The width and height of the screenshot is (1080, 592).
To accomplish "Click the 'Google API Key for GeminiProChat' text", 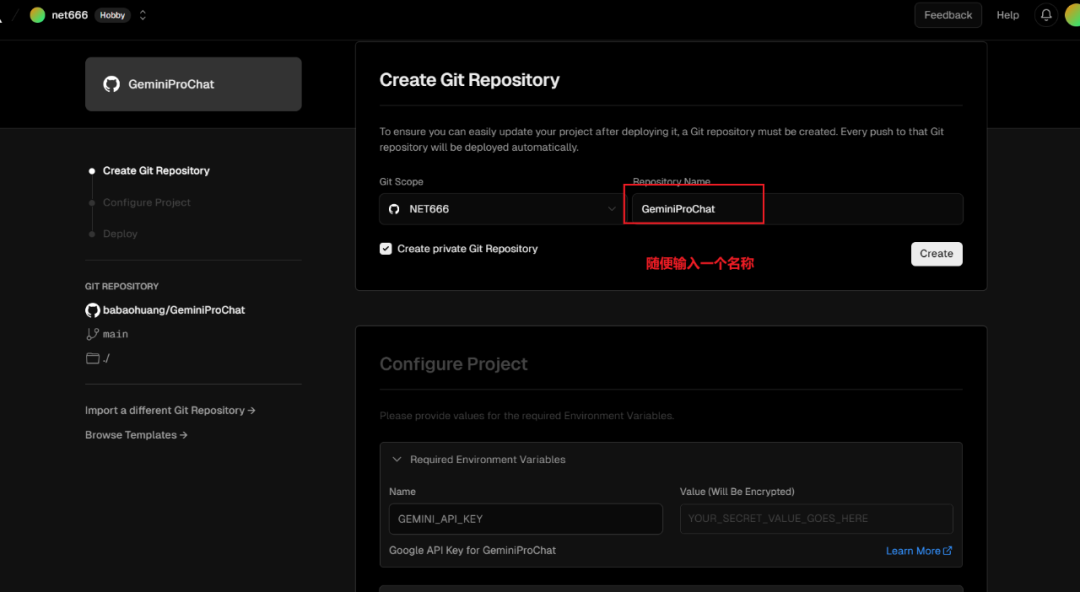I will click(472, 551).
